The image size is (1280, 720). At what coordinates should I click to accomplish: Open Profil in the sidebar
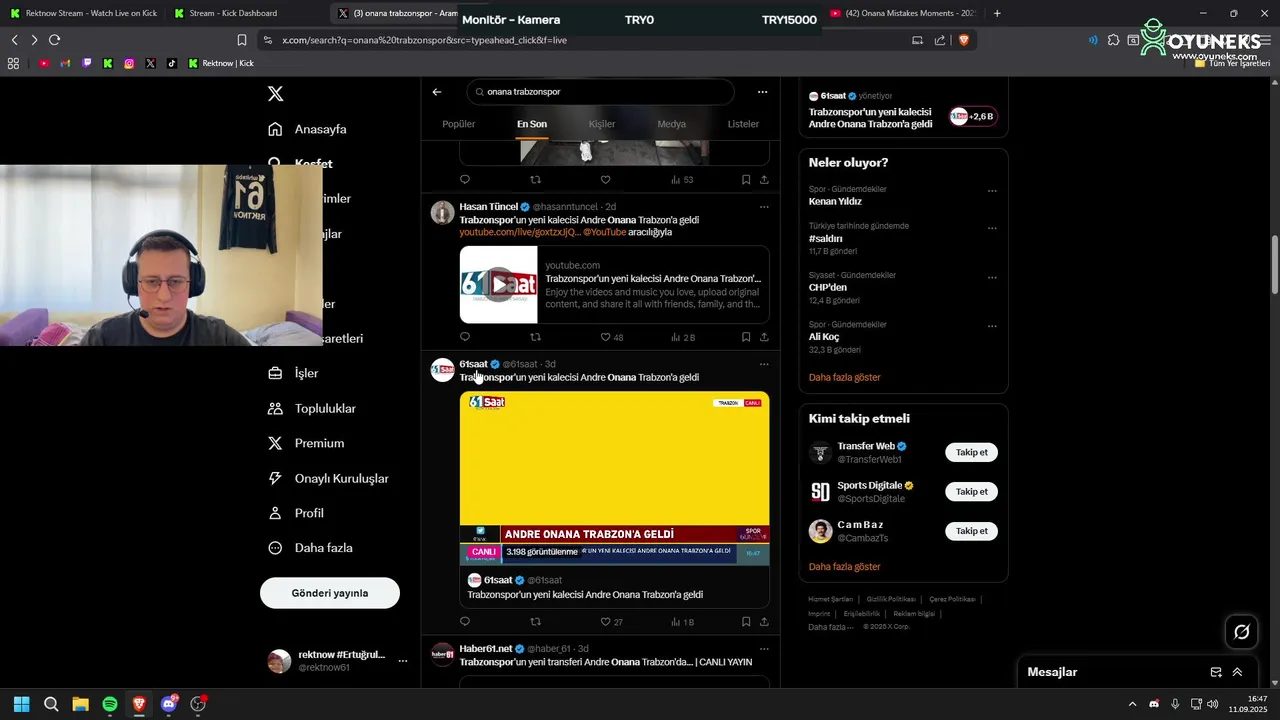(x=296, y=513)
